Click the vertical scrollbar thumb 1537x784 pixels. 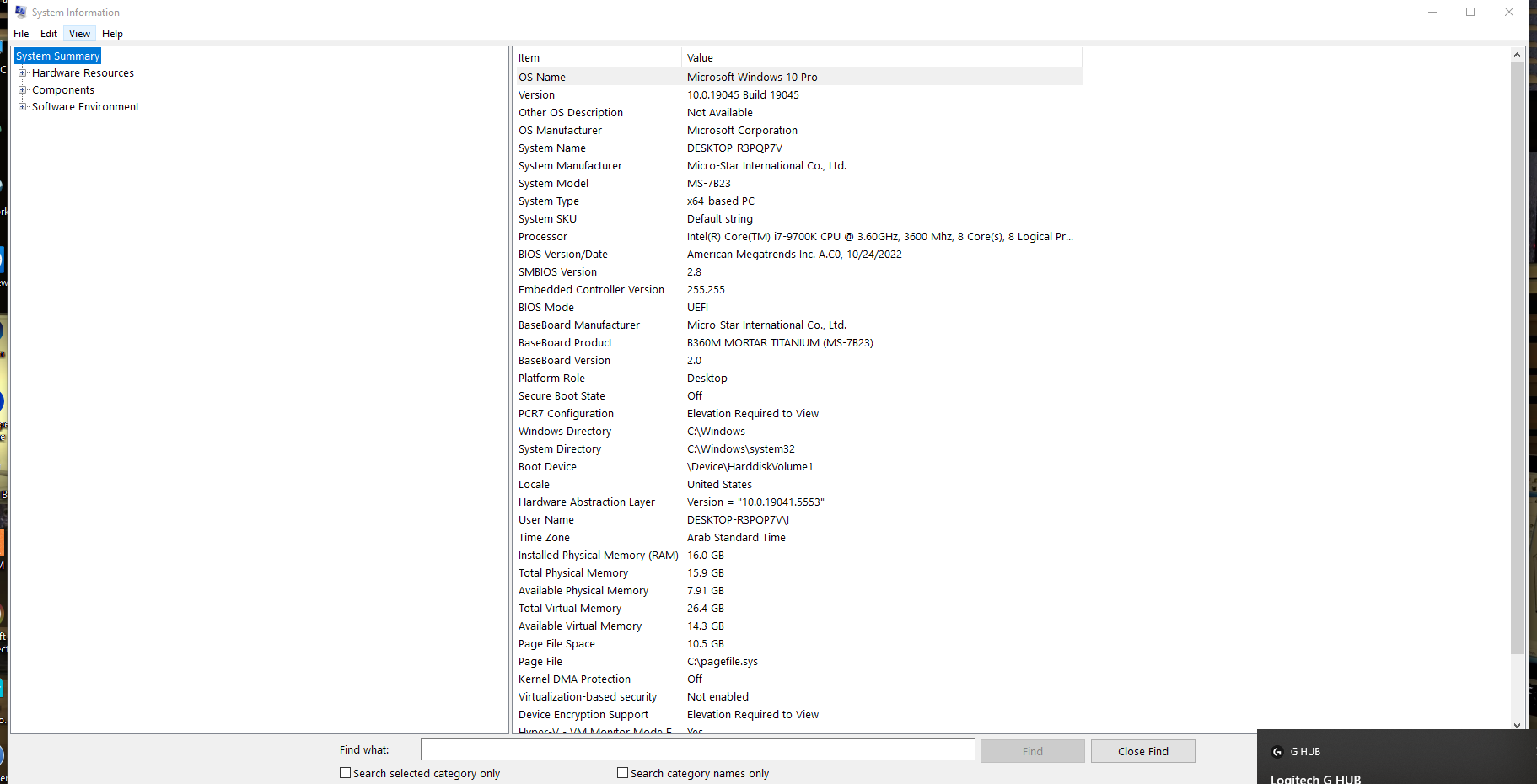(1517, 358)
